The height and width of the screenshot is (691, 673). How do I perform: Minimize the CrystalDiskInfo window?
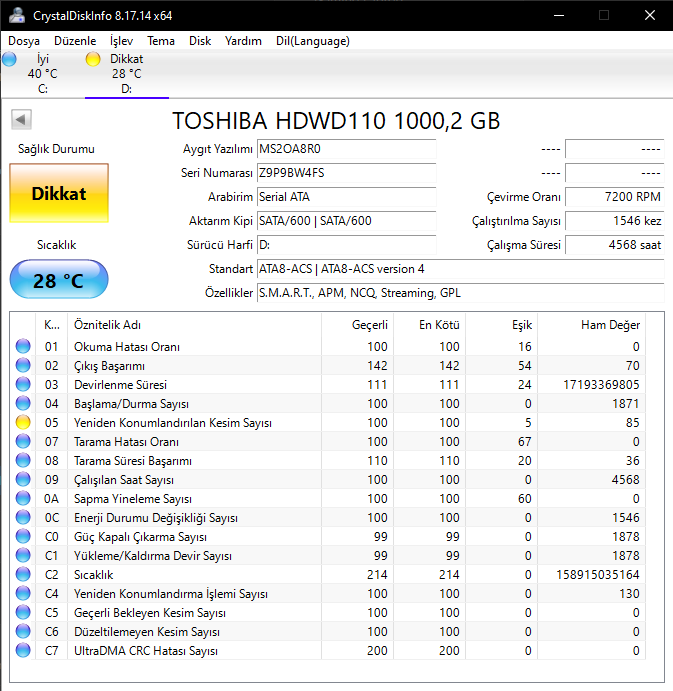click(559, 15)
